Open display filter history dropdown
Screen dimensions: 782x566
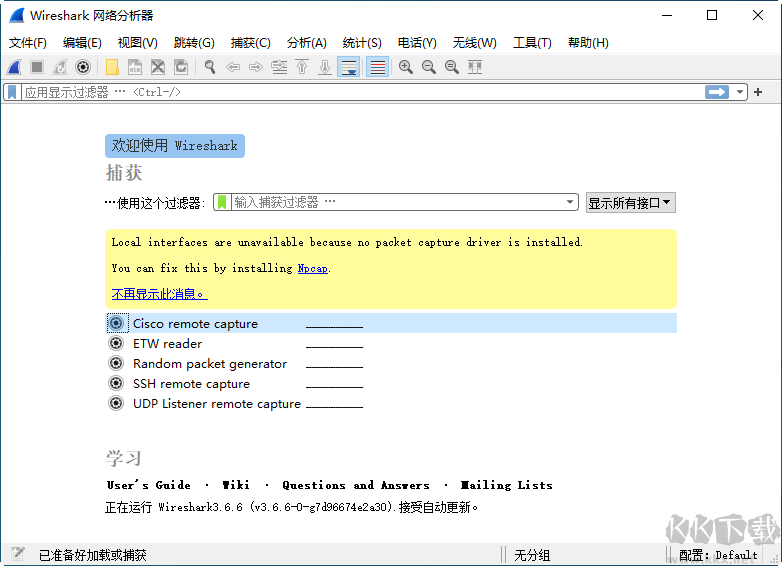[740, 92]
